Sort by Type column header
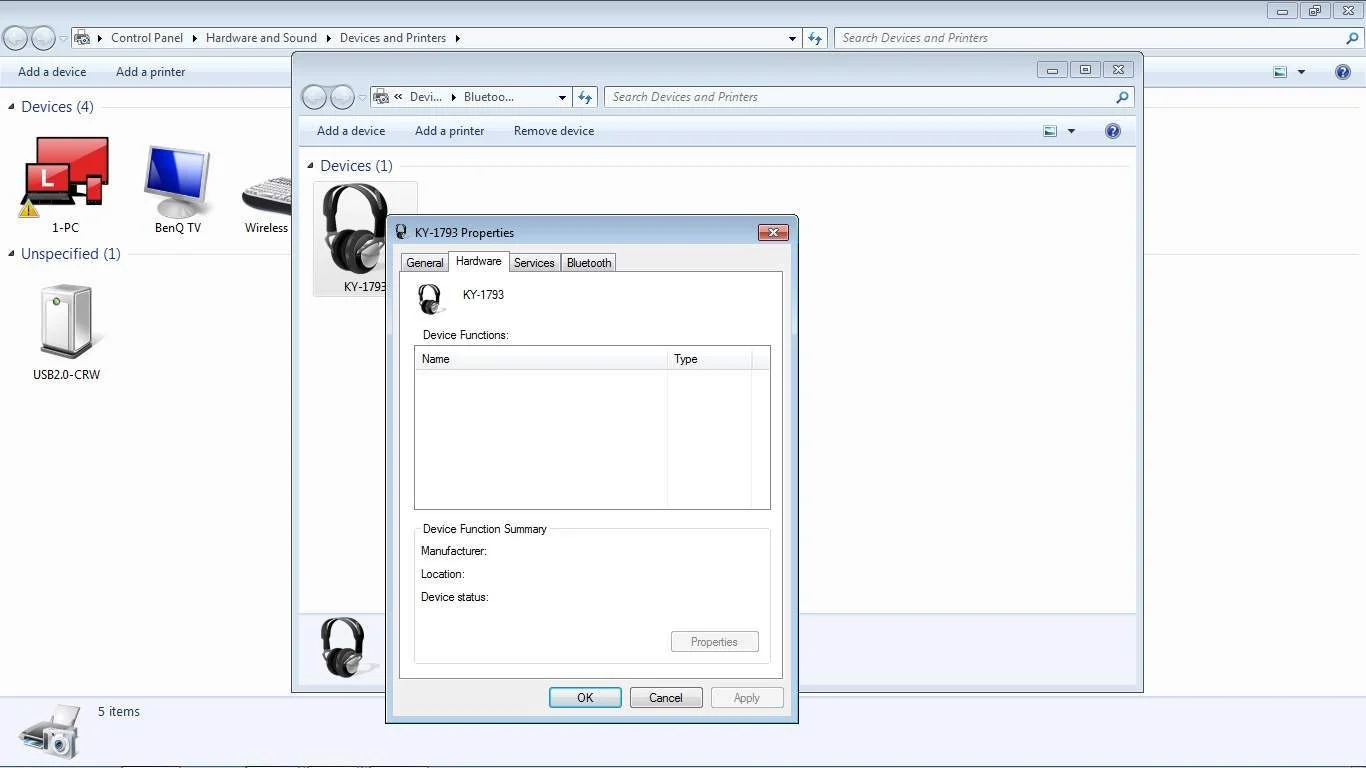This screenshot has height=768, width=1366. pos(709,359)
